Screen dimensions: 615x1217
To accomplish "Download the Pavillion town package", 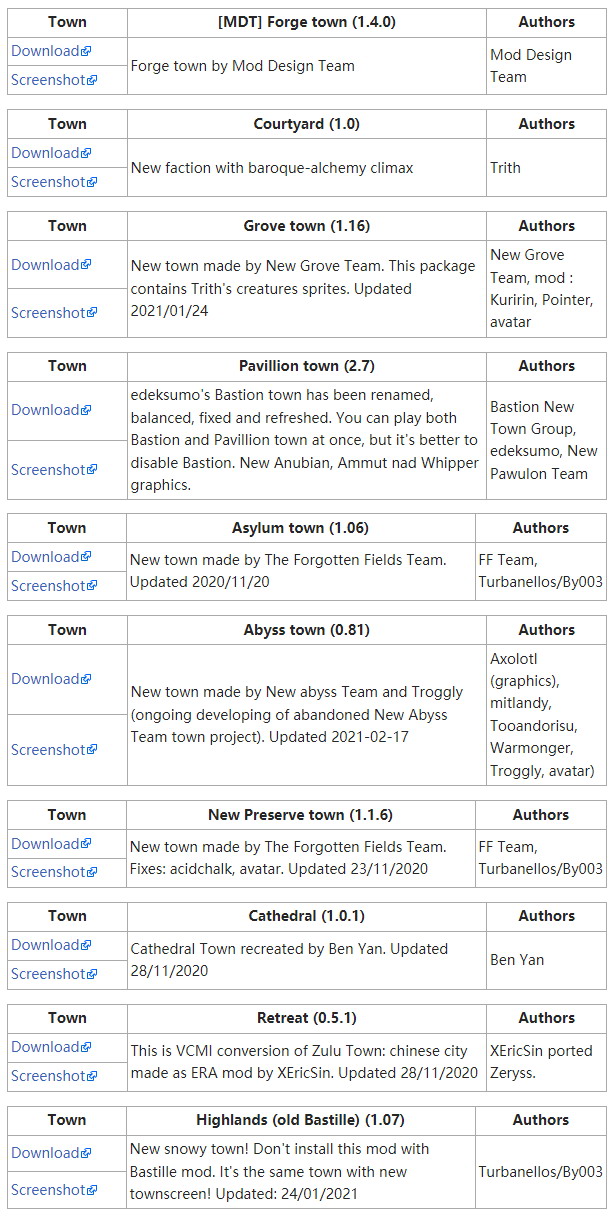I will pos(45,410).
